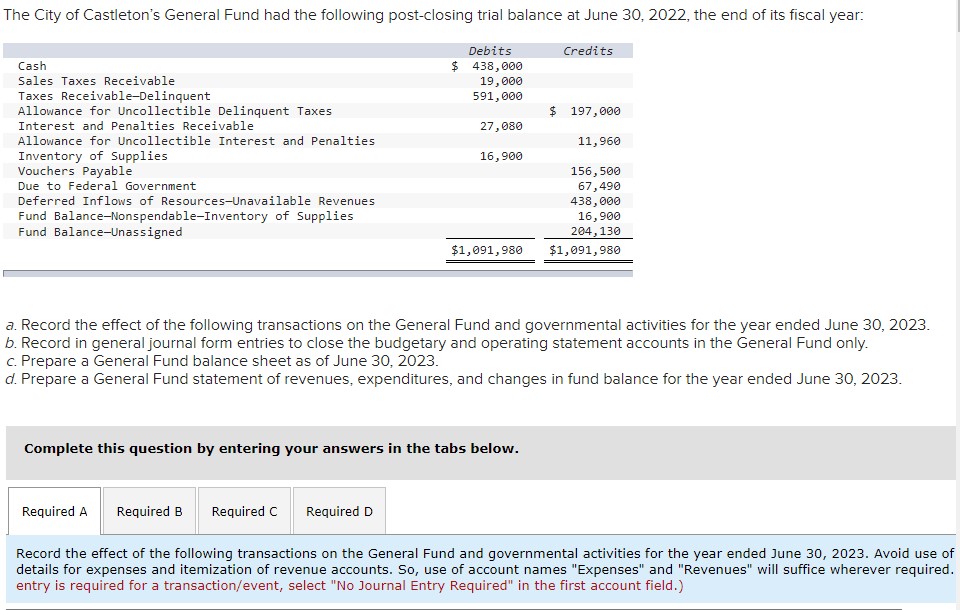
Task: Click Taxes Receivable—Delinquent account label
Action: click(x=114, y=96)
